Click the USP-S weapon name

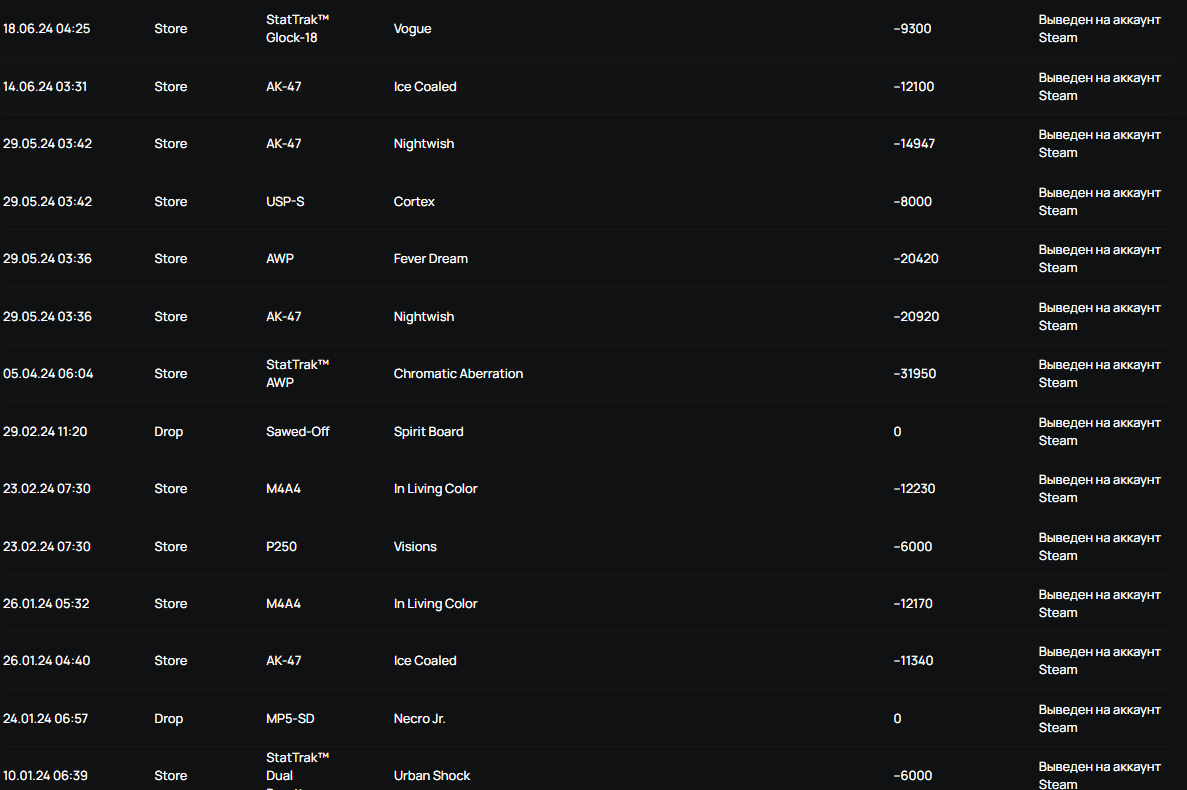(285, 201)
